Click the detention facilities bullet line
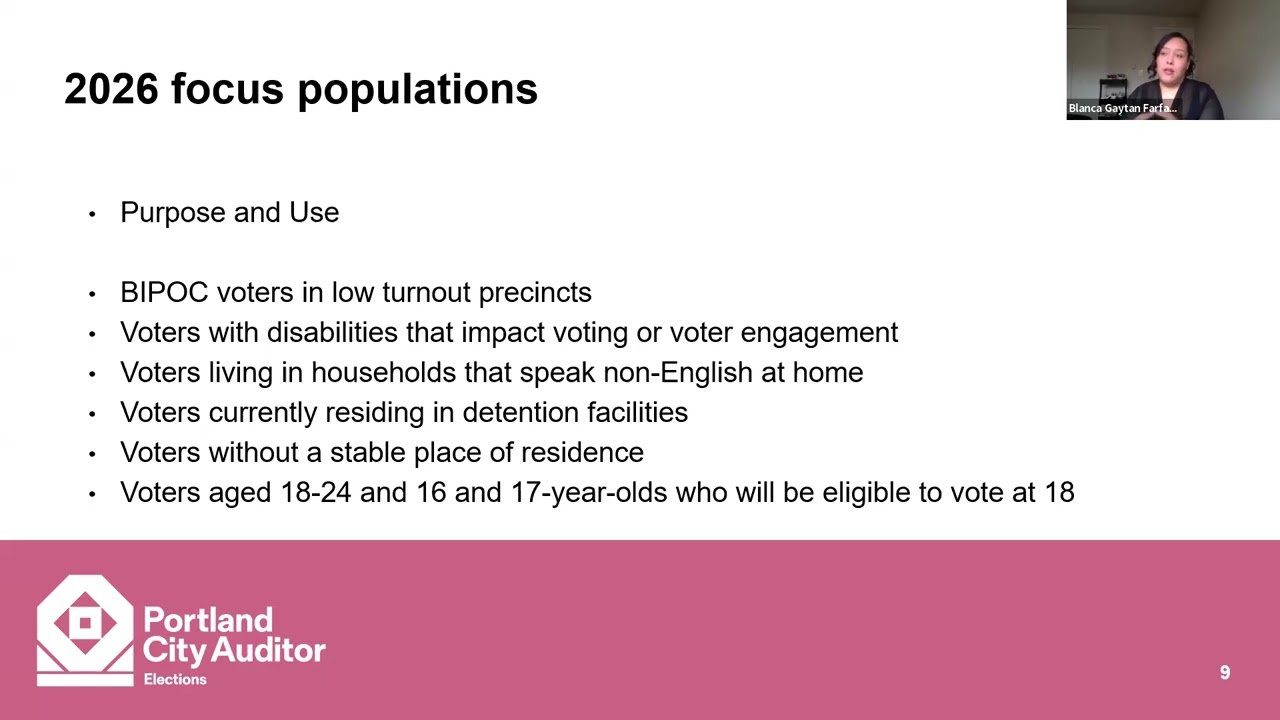Viewport: 1280px width, 720px height. click(404, 412)
